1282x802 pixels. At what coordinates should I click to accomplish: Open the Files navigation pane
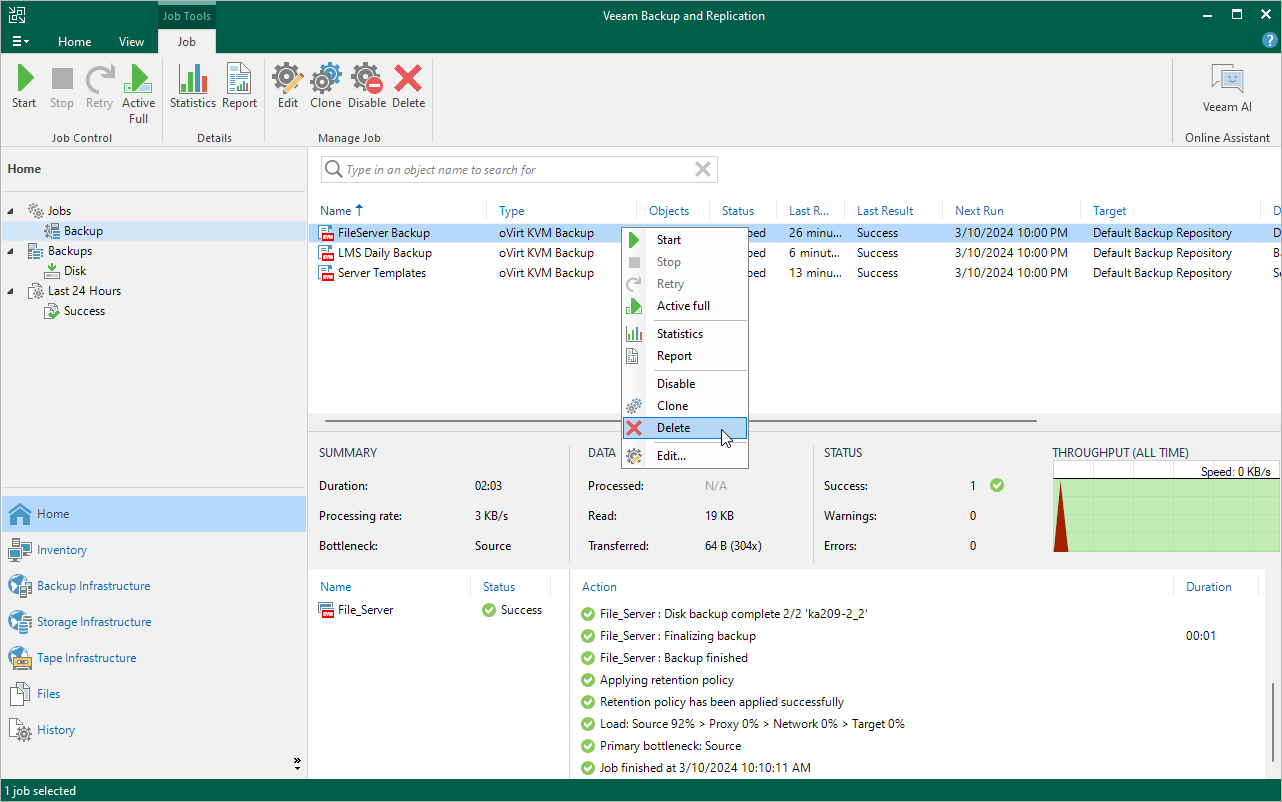click(153, 694)
